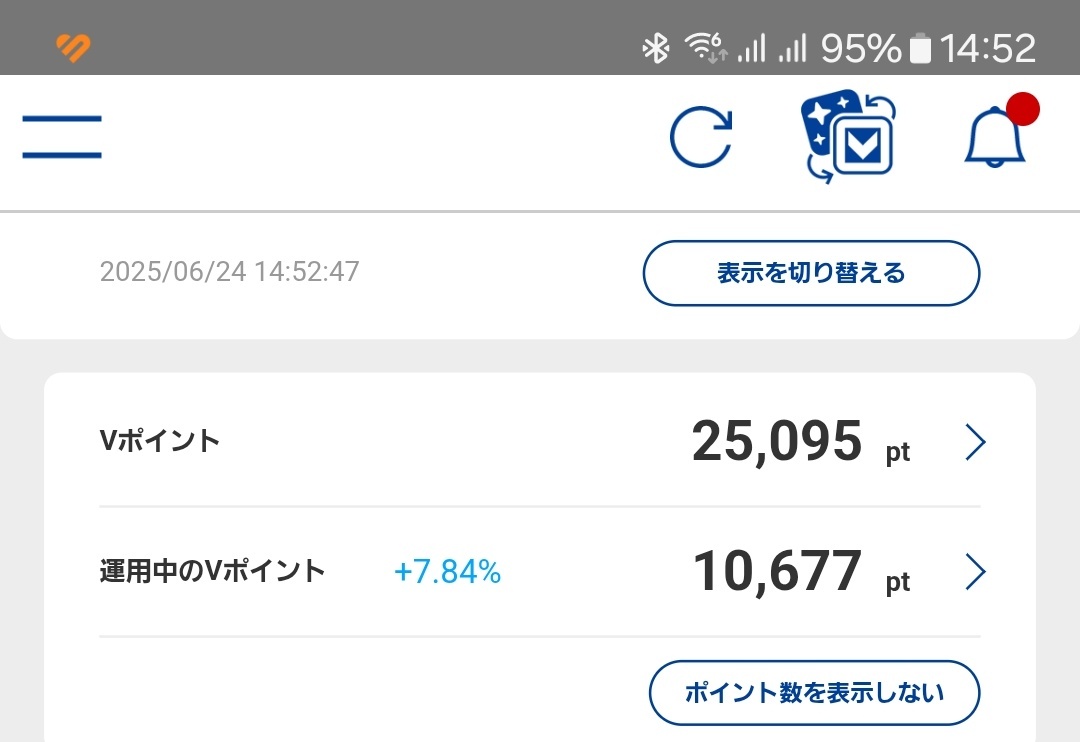Tap the red notification badge dot
This screenshot has height=742, width=1080.
point(1023,109)
